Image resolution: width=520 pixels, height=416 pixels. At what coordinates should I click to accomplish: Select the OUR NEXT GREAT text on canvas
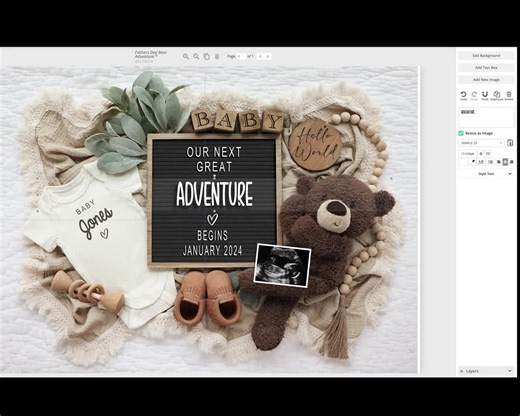214,159
